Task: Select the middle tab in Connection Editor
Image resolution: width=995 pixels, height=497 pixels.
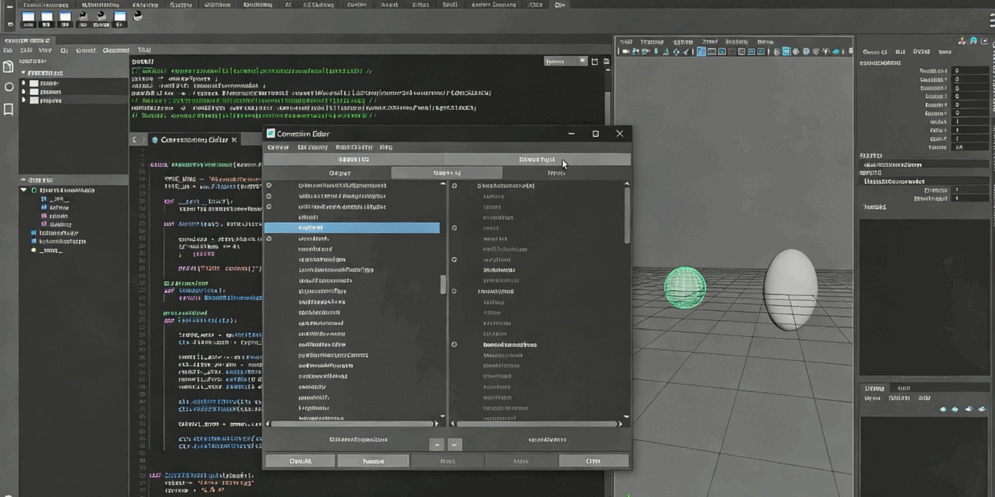Action: click(x=446, y=173)
